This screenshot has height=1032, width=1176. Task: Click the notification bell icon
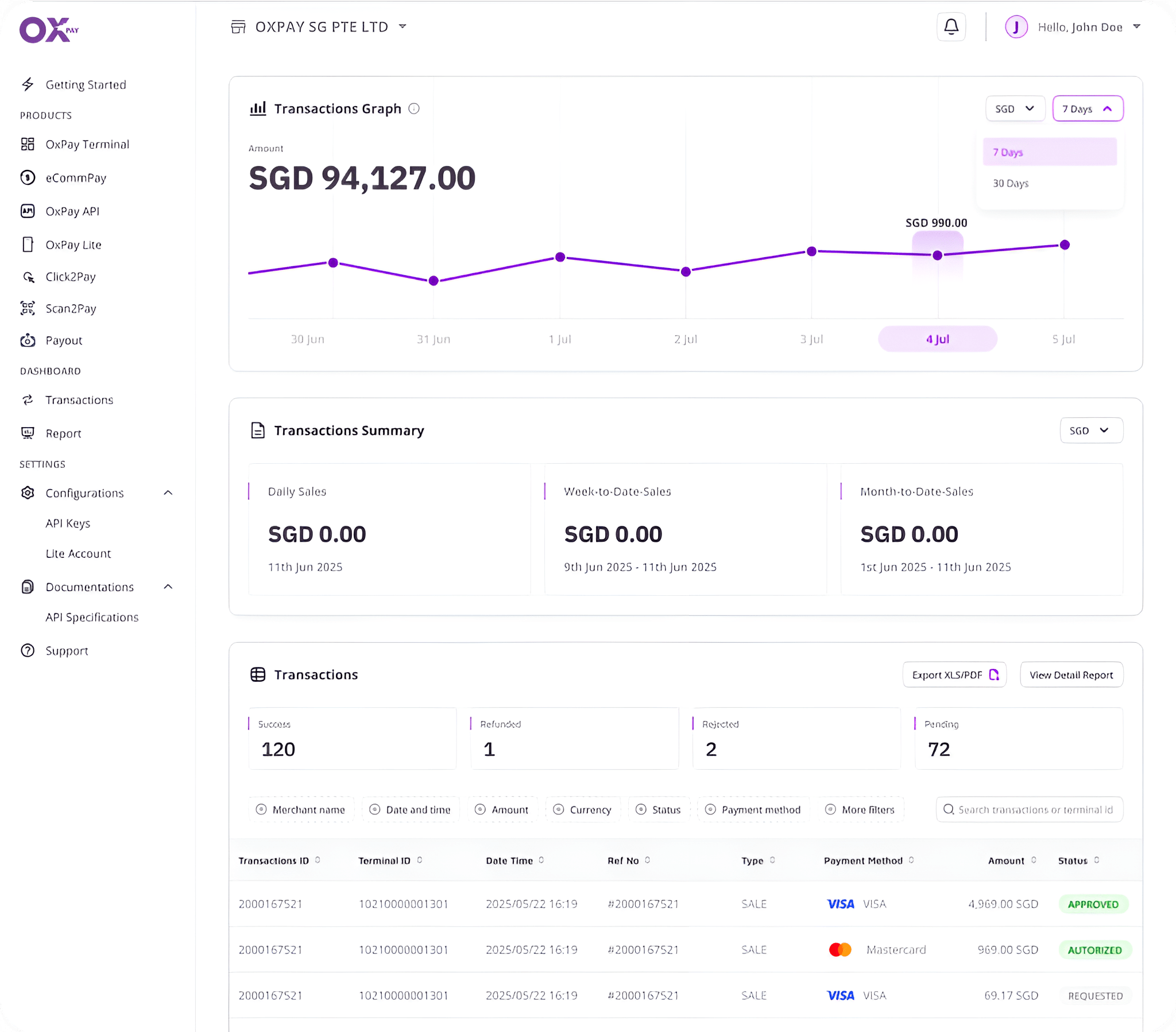tap(951, 27)
